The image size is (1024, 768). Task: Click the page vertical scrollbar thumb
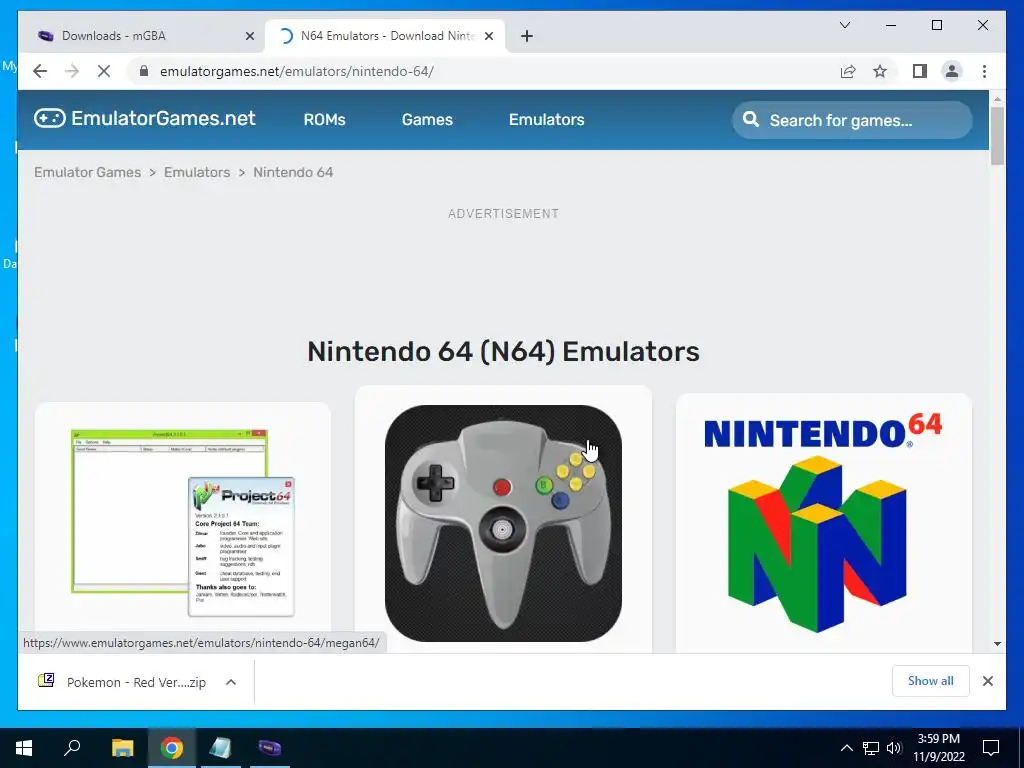[997, 135]
